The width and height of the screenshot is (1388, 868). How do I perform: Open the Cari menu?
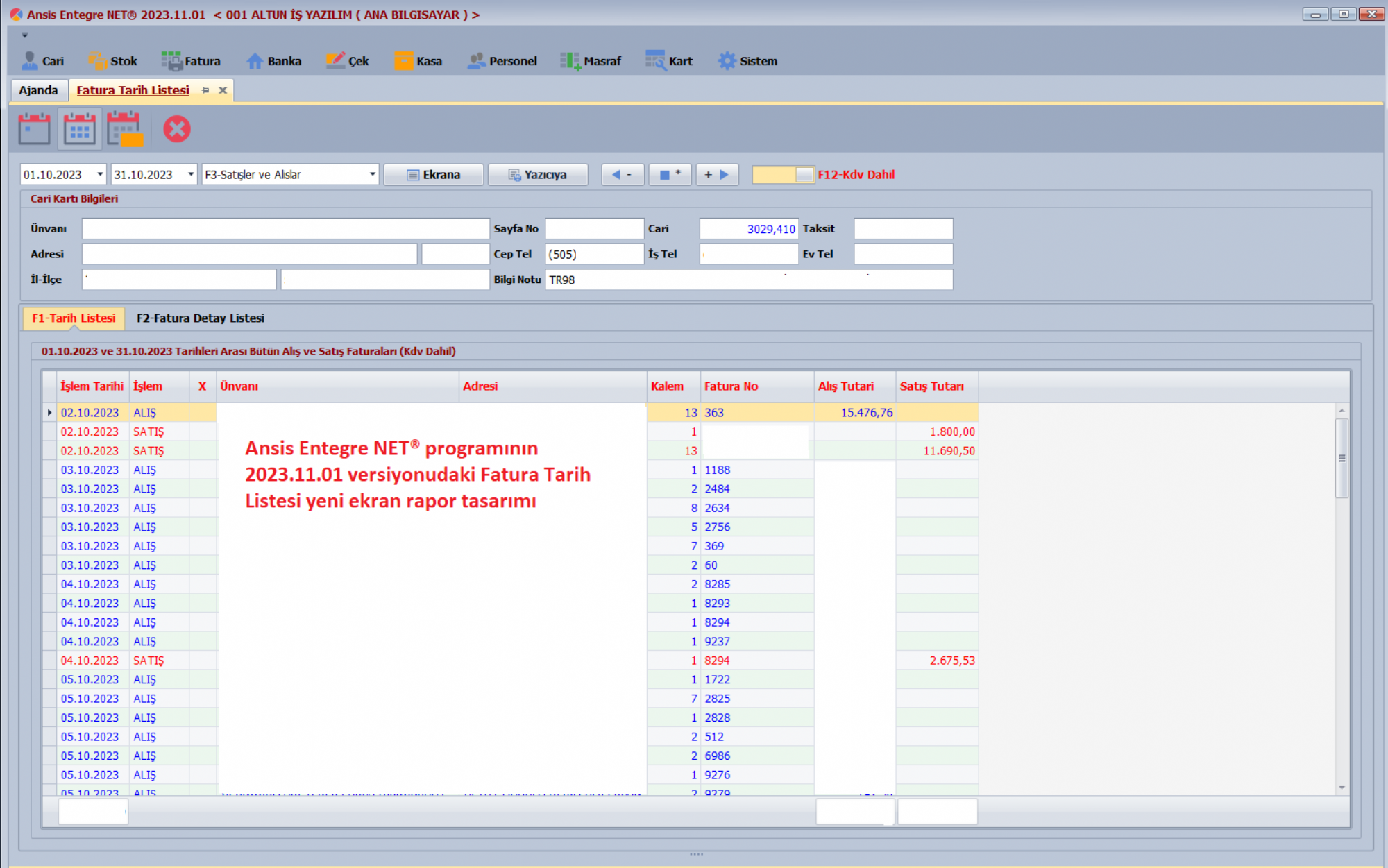pos(42,61)
